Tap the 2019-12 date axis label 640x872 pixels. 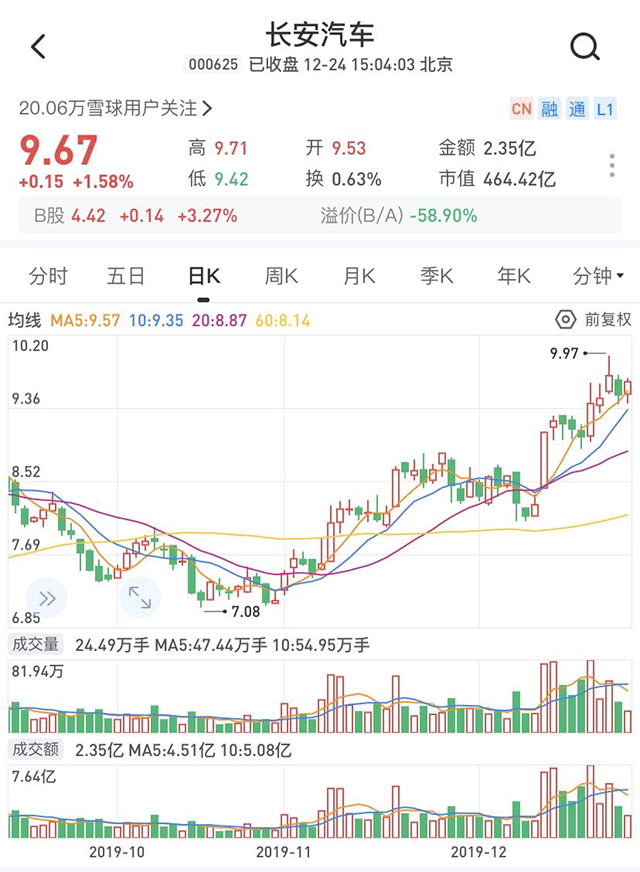tap(479, 851)
